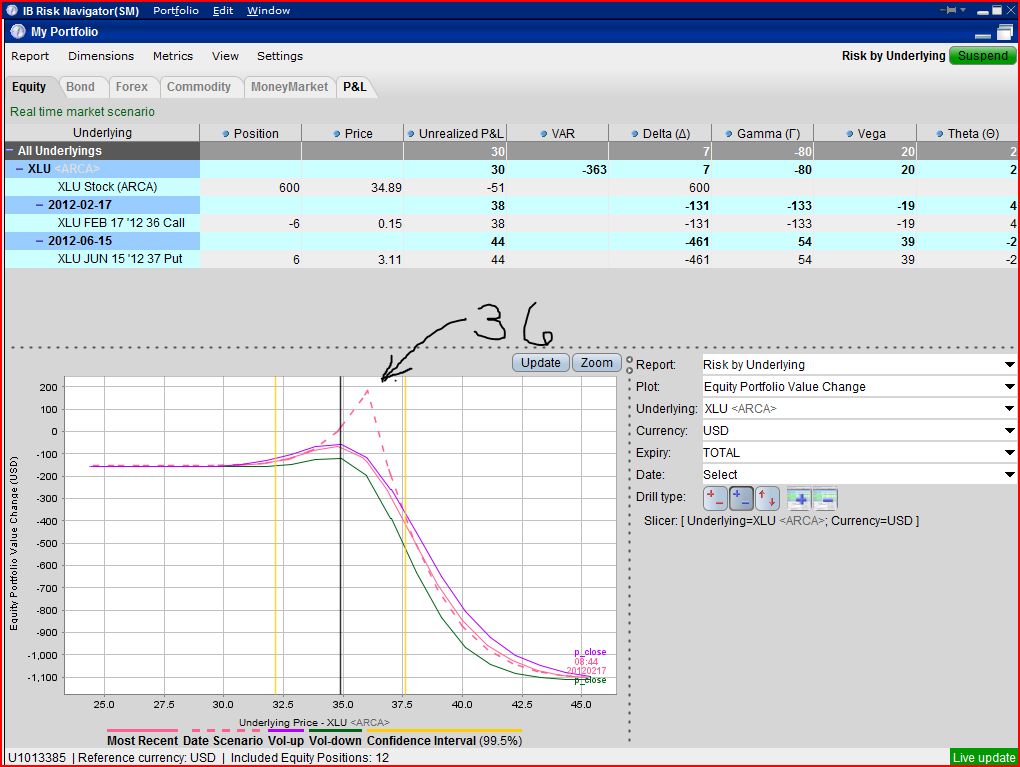Image resolution: width=1020 pixels, height=767 pixels.
Task: Switch to the Forex tab
Action: (131, 87)
